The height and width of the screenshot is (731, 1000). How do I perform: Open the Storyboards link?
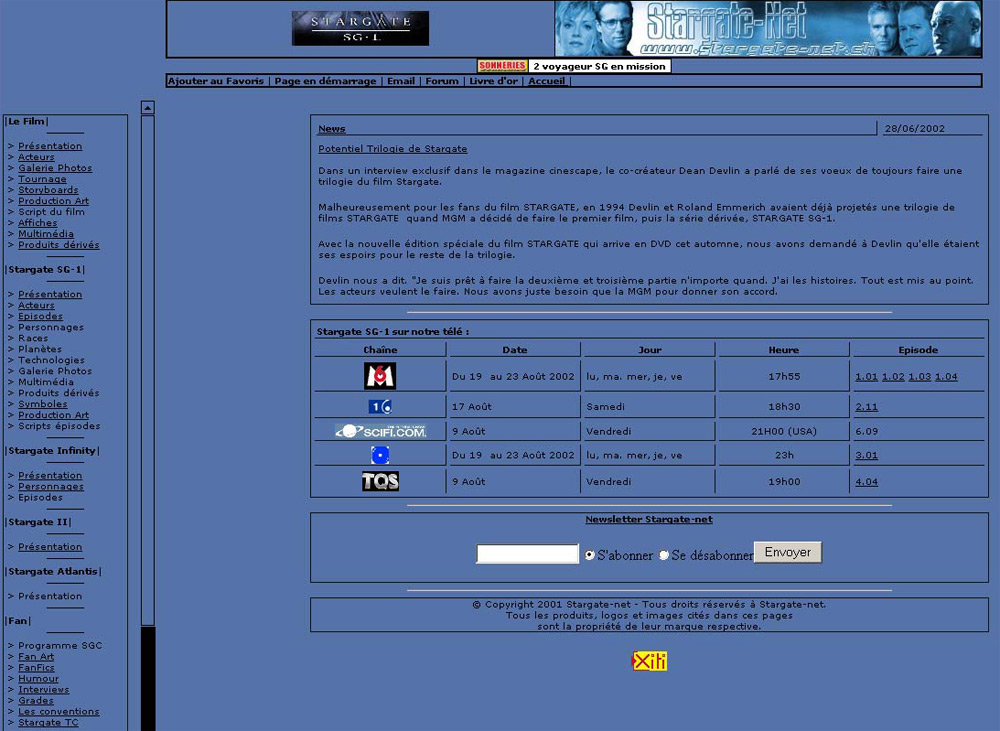[x=48, y=189]
